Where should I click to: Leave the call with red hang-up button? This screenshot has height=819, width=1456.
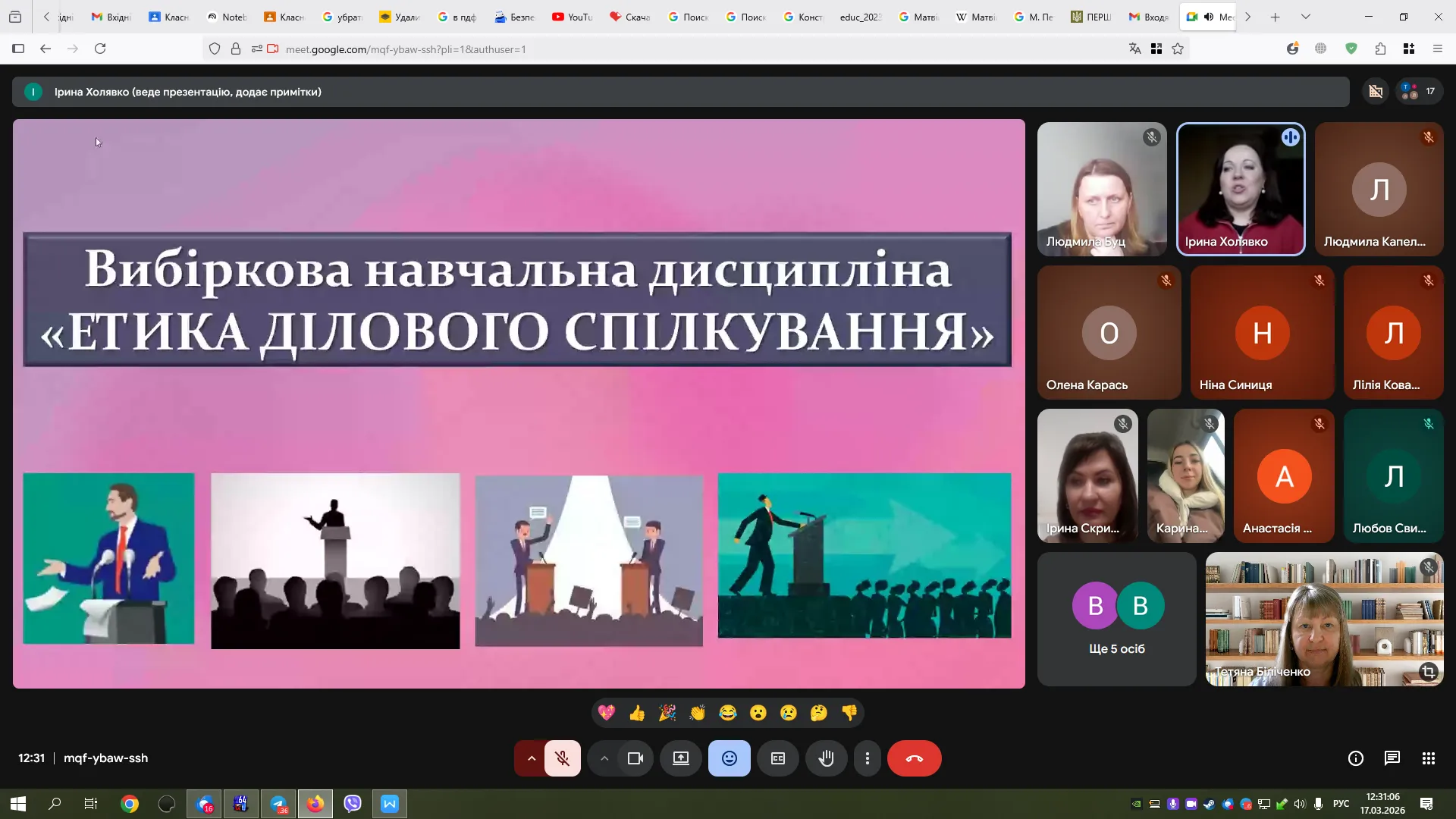914,758
